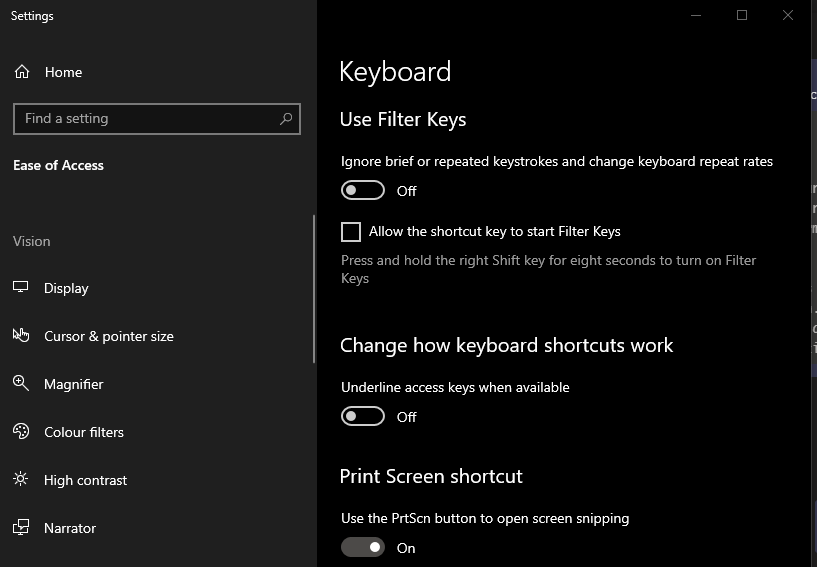The width and height of the screenshot is (817, 567).
Task: Click the Keyboard page title
Action: click(395, 72)
